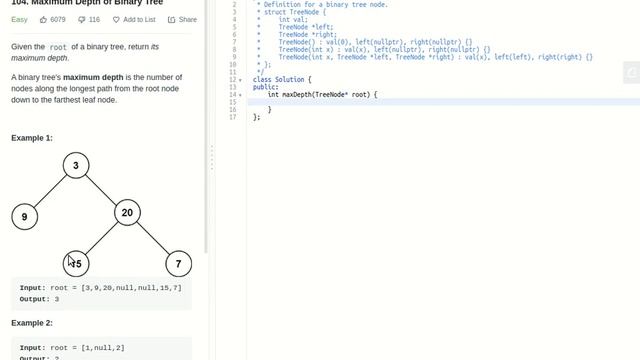Click the closing }; on line 17

point(256,117)
